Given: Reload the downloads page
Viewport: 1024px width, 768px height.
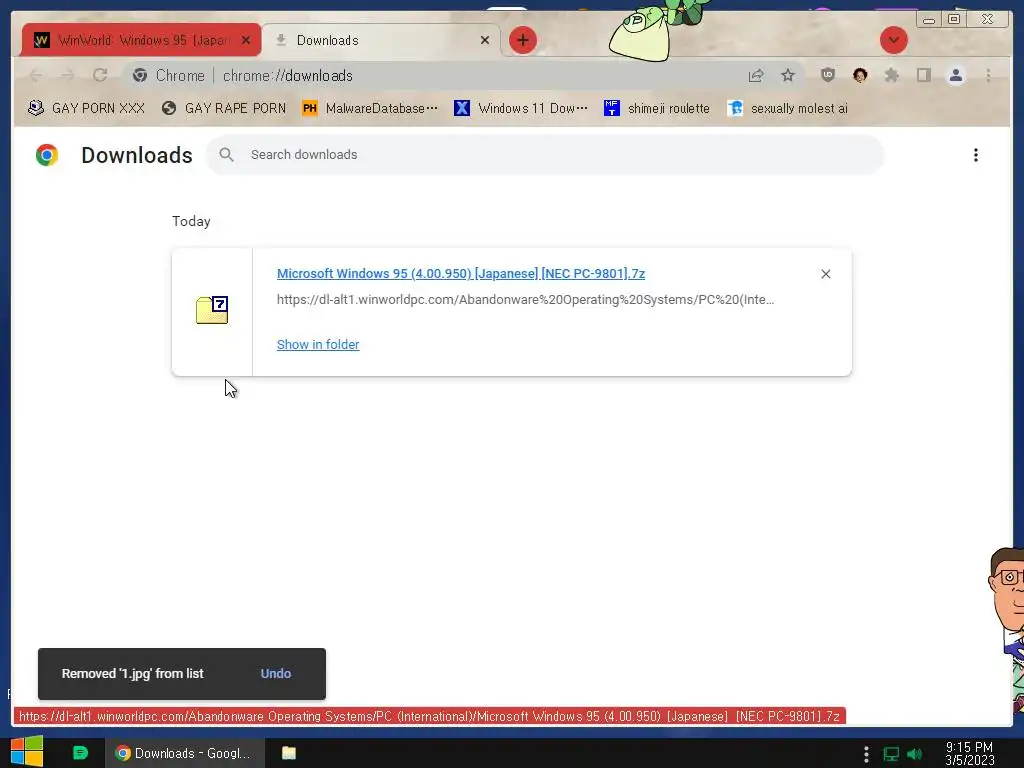Looking at the screenshot, I should click(x=100, y=76).
